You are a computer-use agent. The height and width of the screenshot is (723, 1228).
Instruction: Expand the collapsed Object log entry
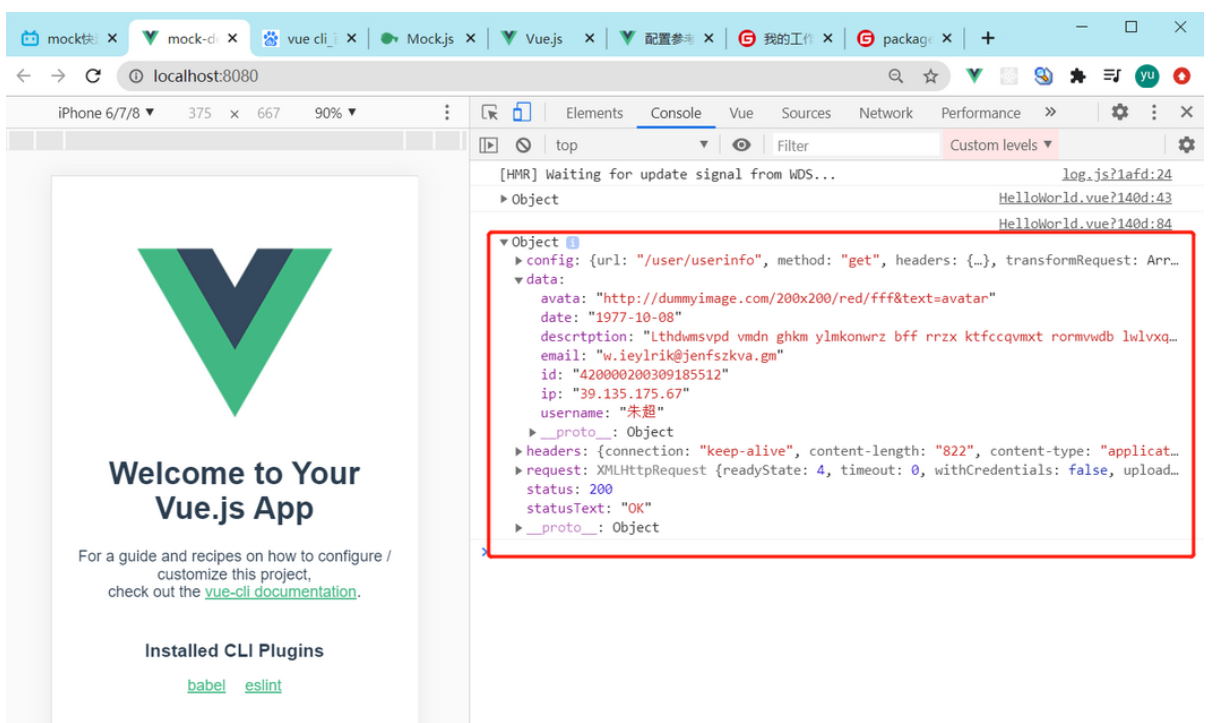point(504,199)
